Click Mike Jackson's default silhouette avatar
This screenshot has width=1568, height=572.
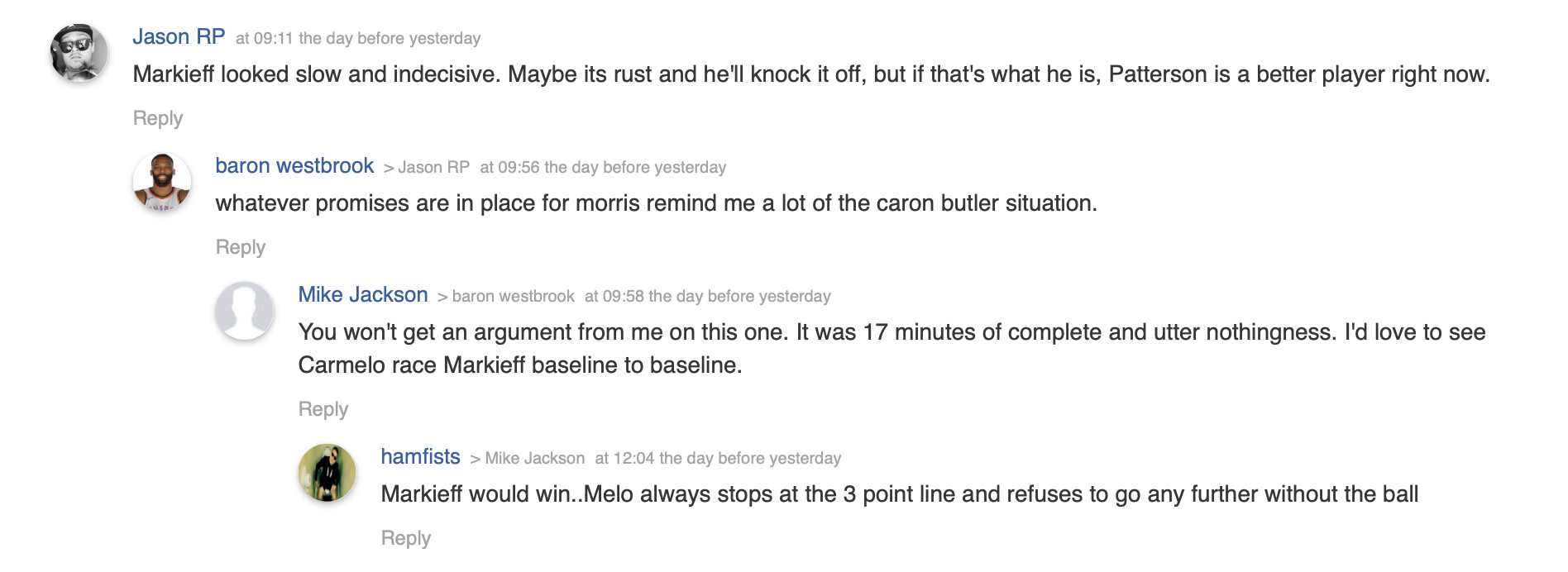click(x=245, y=311)
